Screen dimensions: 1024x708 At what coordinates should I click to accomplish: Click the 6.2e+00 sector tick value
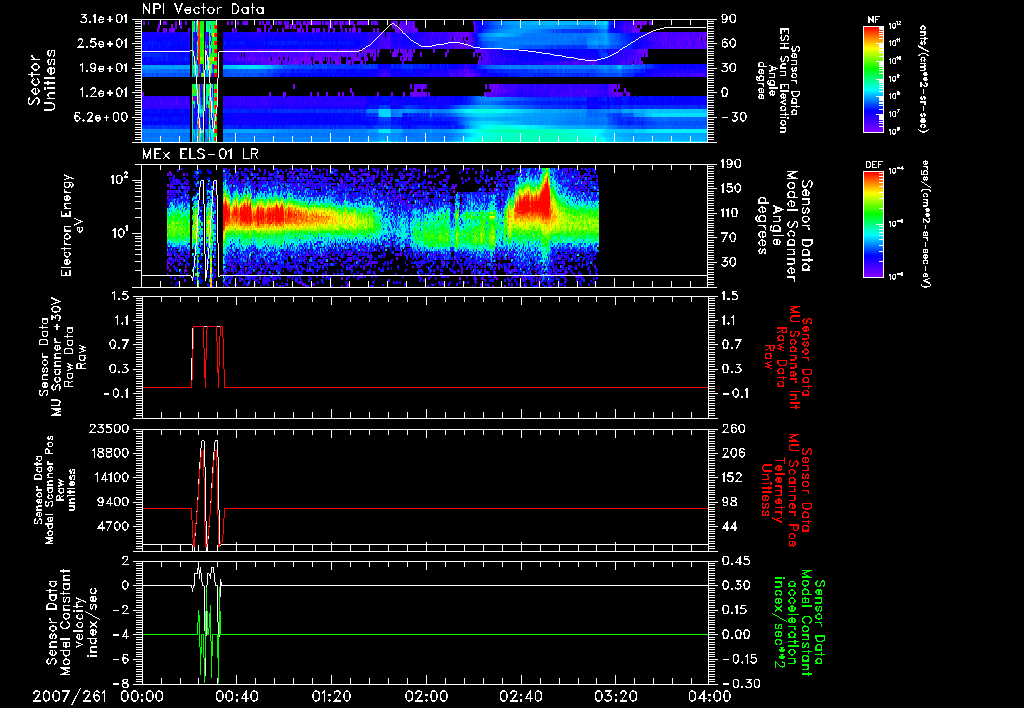103,117
